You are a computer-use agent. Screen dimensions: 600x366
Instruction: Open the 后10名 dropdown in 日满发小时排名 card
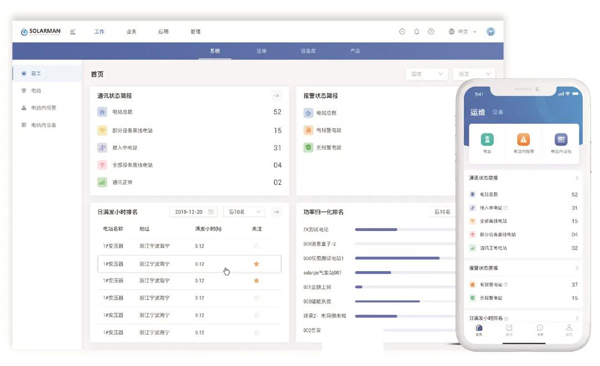(244, 212)
